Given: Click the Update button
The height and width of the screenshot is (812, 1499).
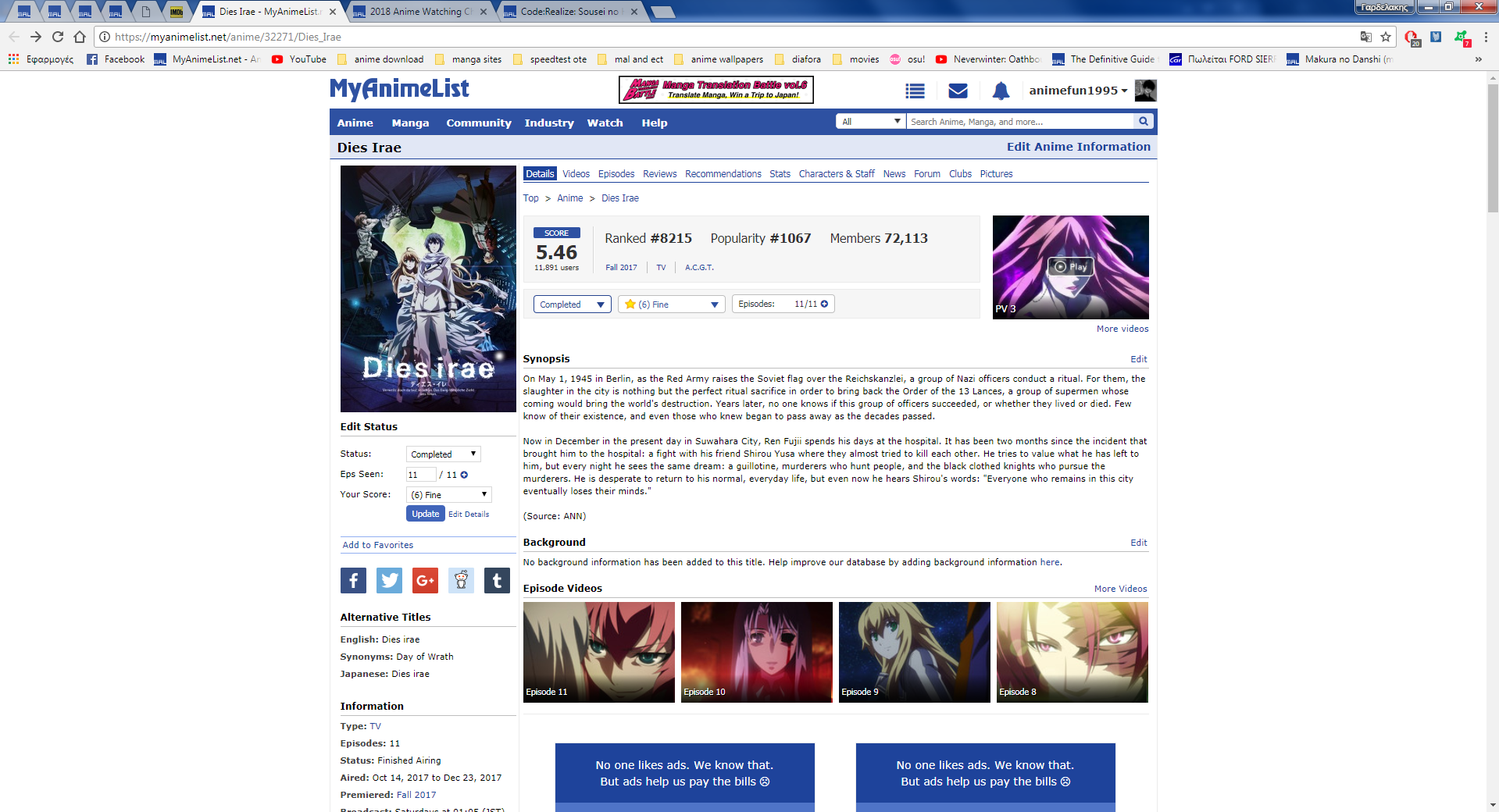Looking at the screenshot, I should (425, 514).
